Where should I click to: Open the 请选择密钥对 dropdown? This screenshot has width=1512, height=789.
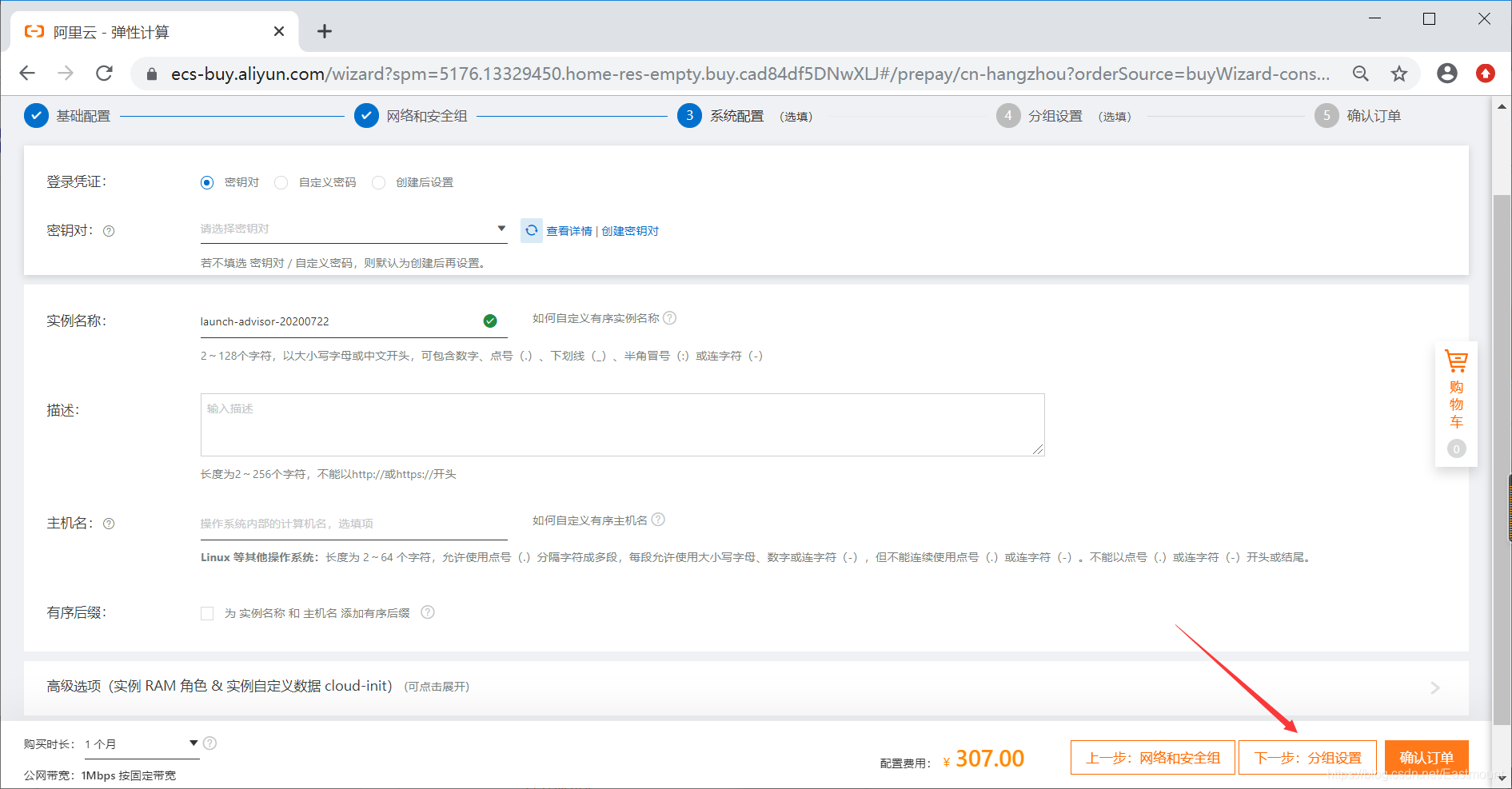point(352,229)
